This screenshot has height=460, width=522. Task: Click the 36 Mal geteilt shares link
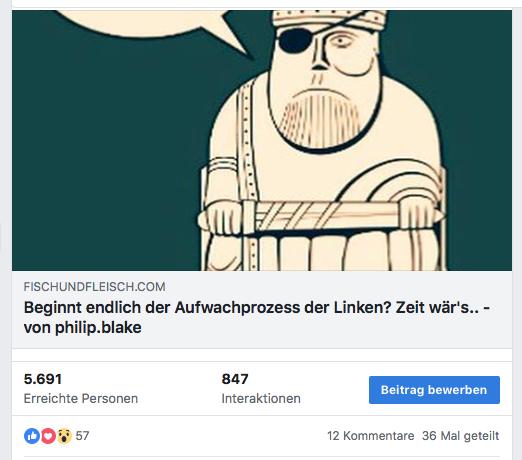pyautogui.click(x=460, y=436)
